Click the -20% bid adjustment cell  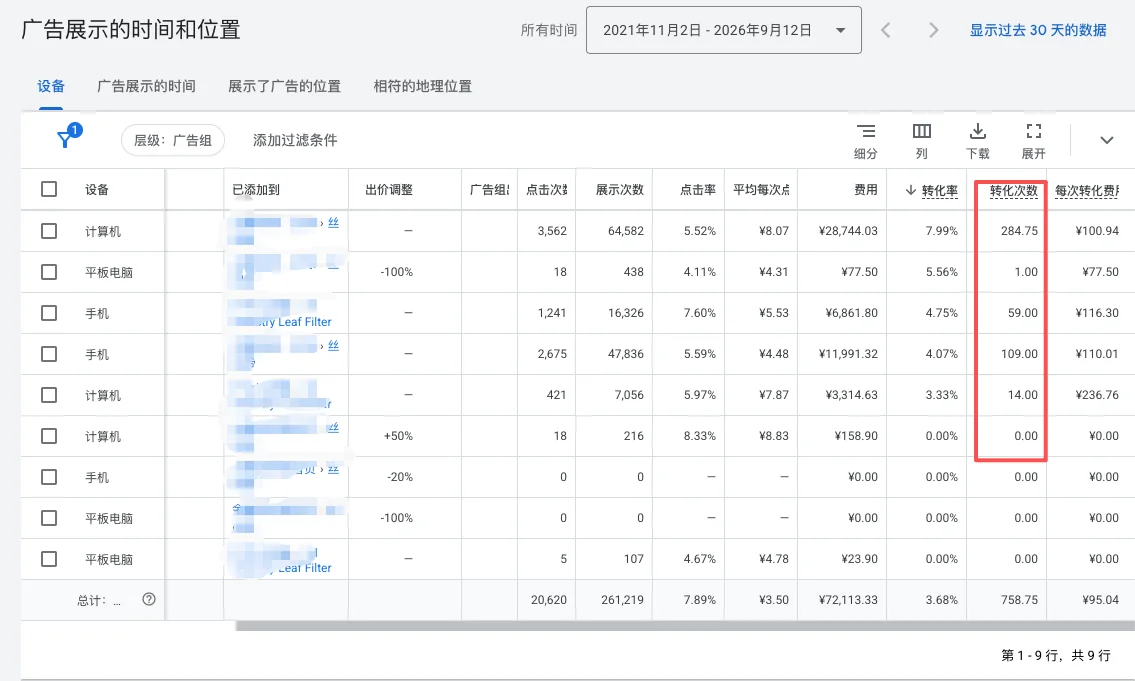(x=400, y=477)
